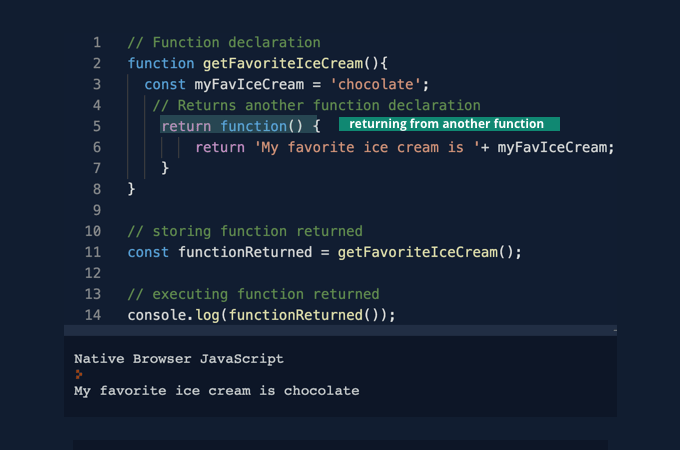Click line number 11 in the gutter
The width and height of the screenshot is (680, 450).
[93, 252]
